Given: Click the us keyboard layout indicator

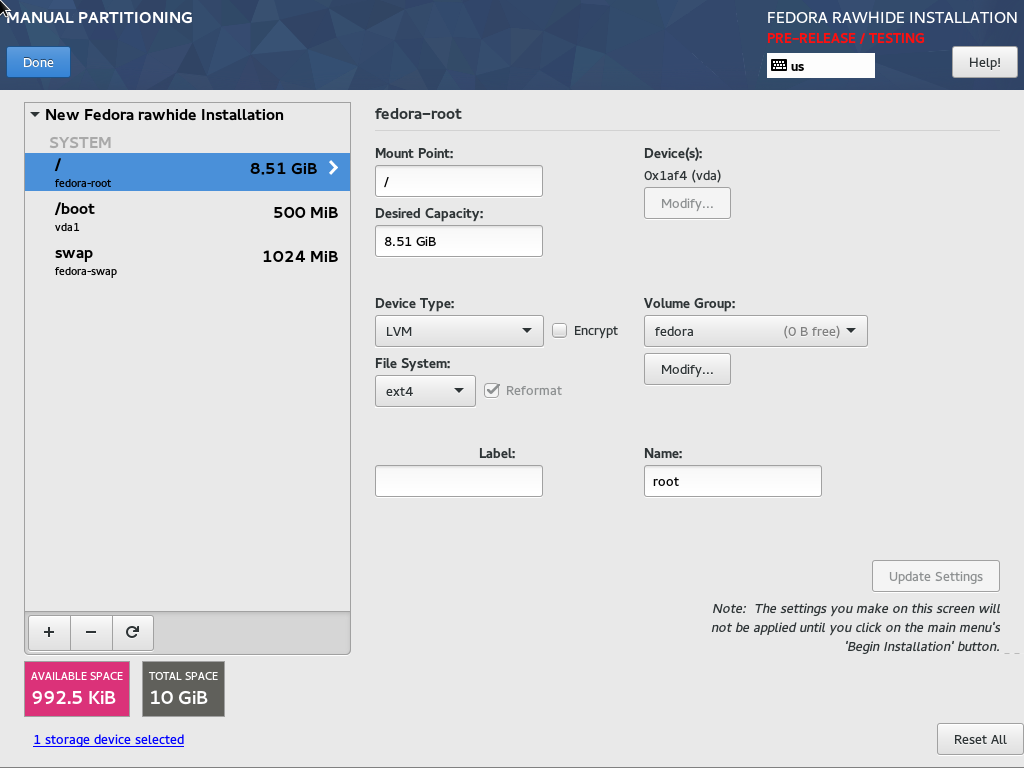Looking at the screenshot, I should (x=821, y=65).
